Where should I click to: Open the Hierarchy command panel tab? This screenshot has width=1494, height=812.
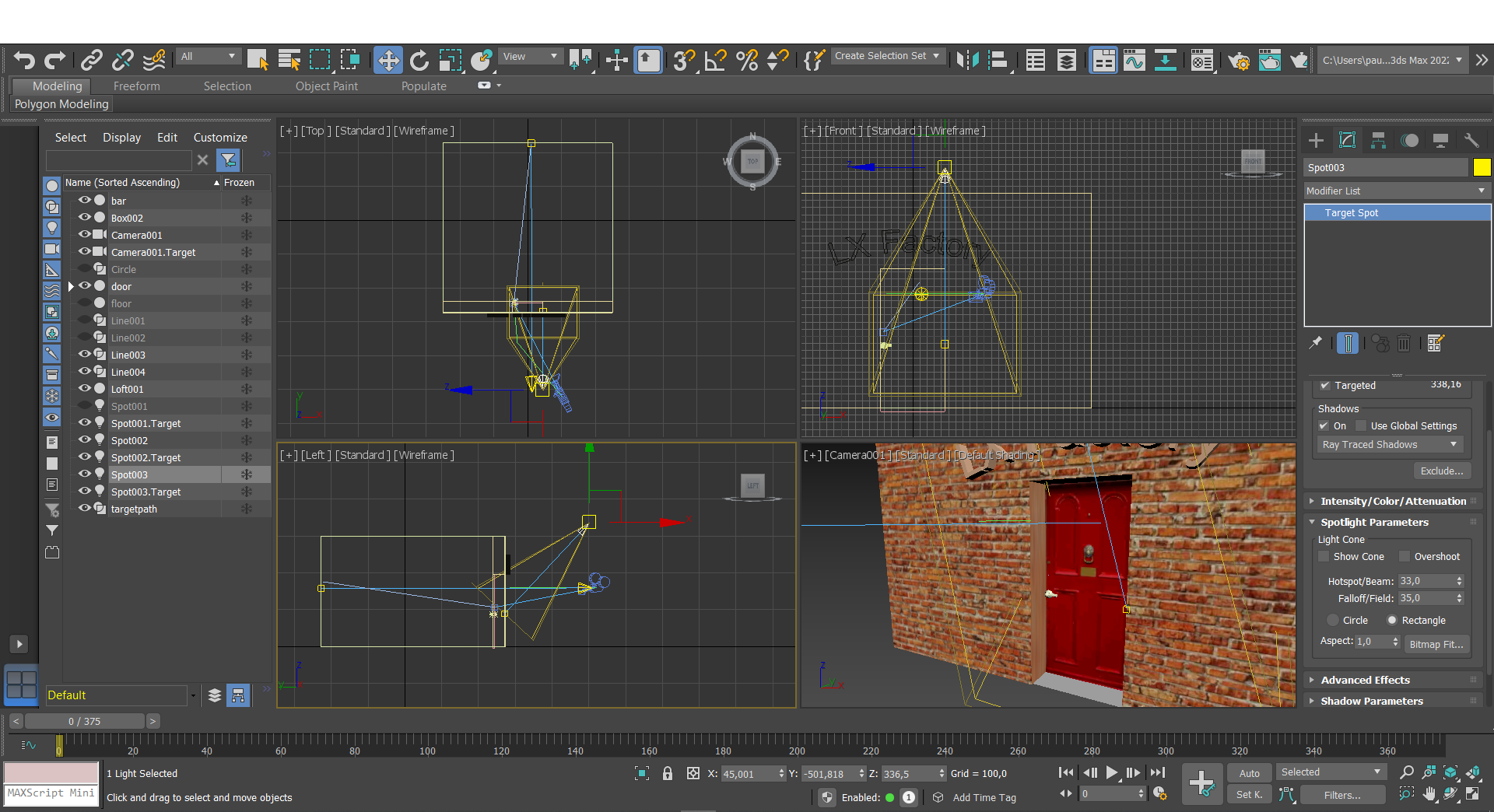click(1378, 140)
